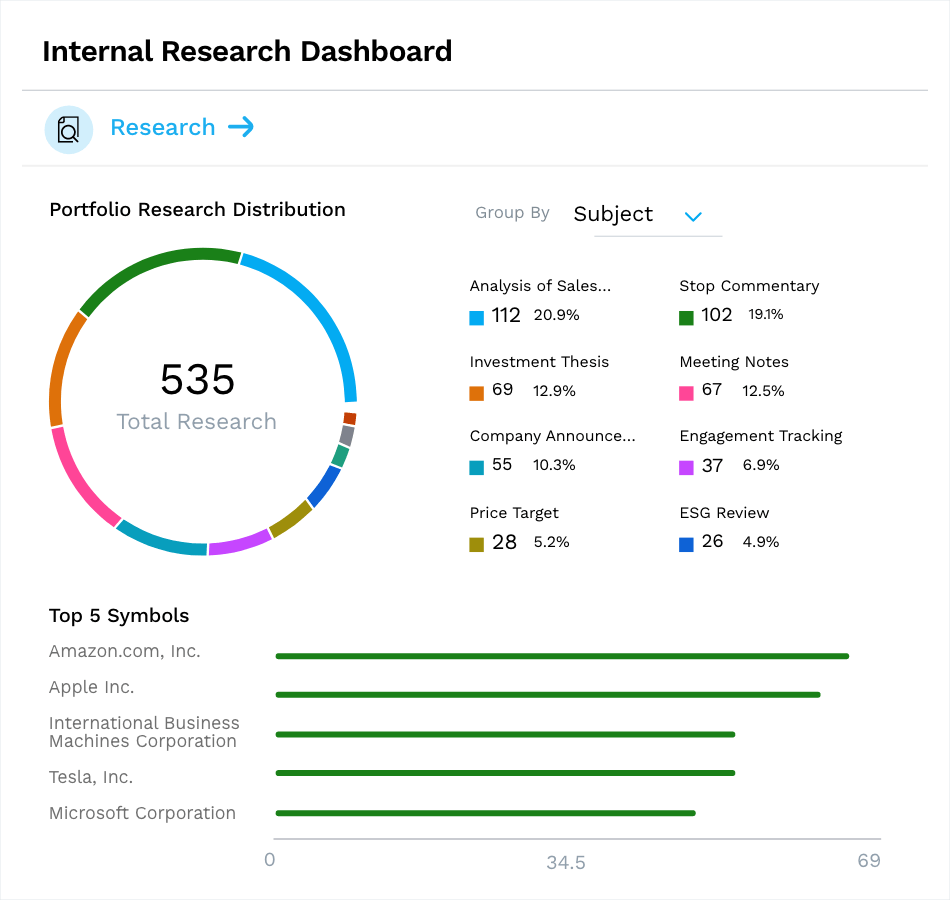Screen dimensions: 950x900
Task: Open the Research section
Action: pyautogui.click(x=163, y=127)
